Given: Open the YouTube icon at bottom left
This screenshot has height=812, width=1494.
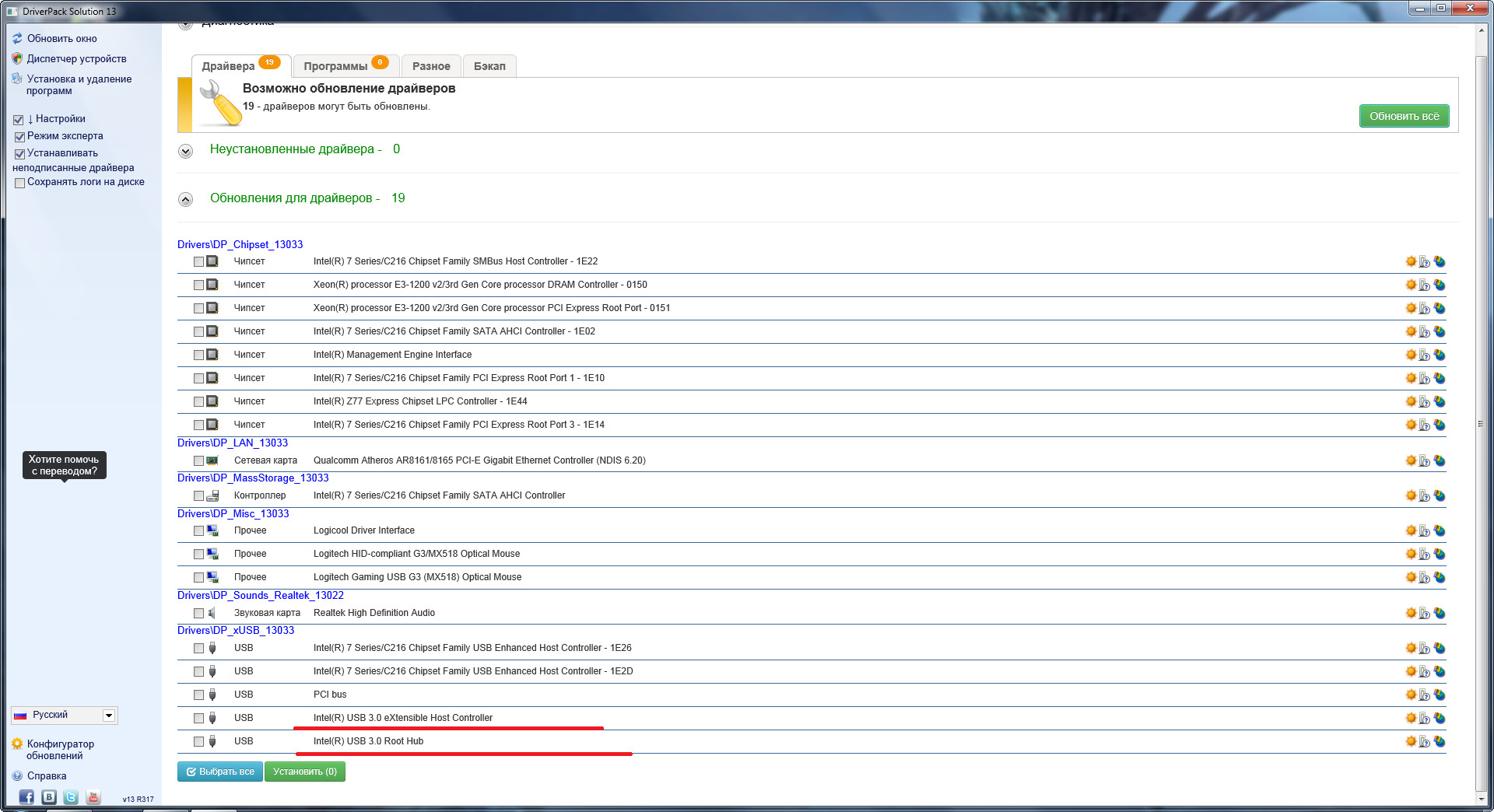Looking at the screenshot, I should click(x=93, y=797).
